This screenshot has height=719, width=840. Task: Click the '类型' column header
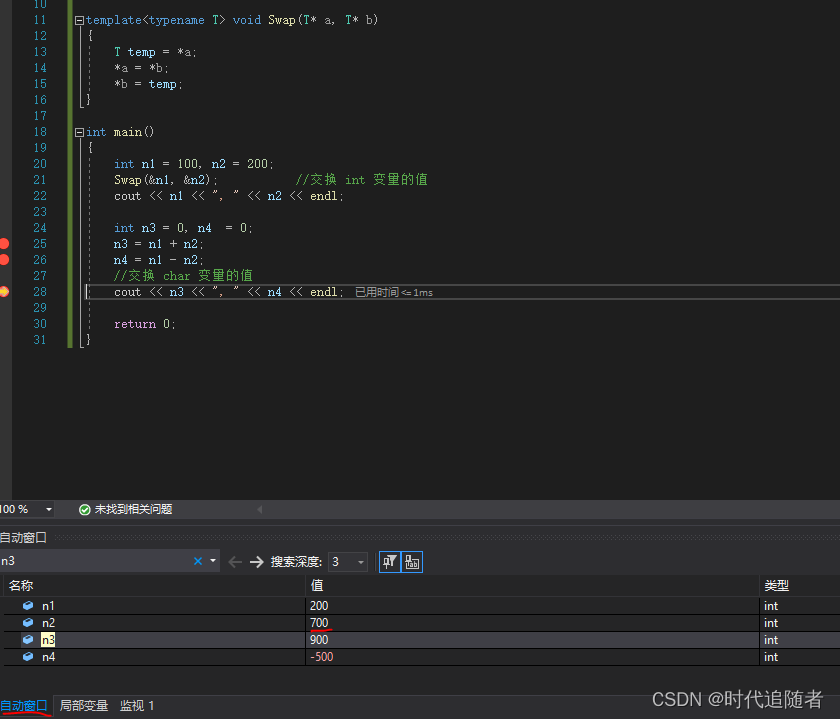click(x=777, y=586)
